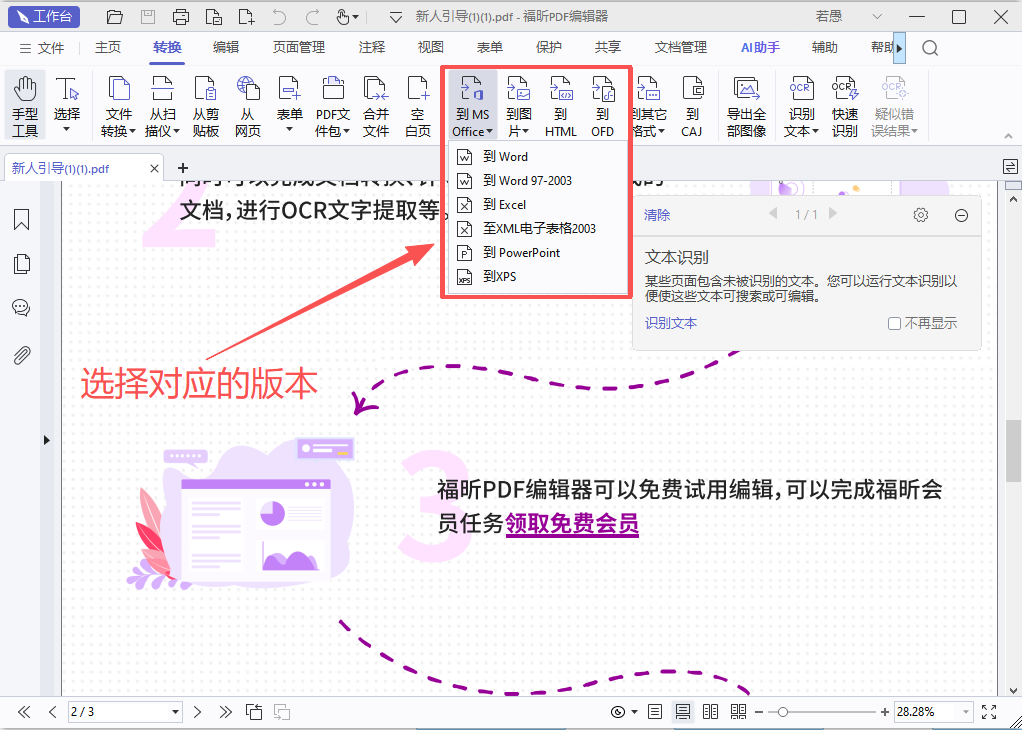The height and width of the screenshot is (730, 1022).
Task: Click the search magnifier icon
Action: click(930, 48)
